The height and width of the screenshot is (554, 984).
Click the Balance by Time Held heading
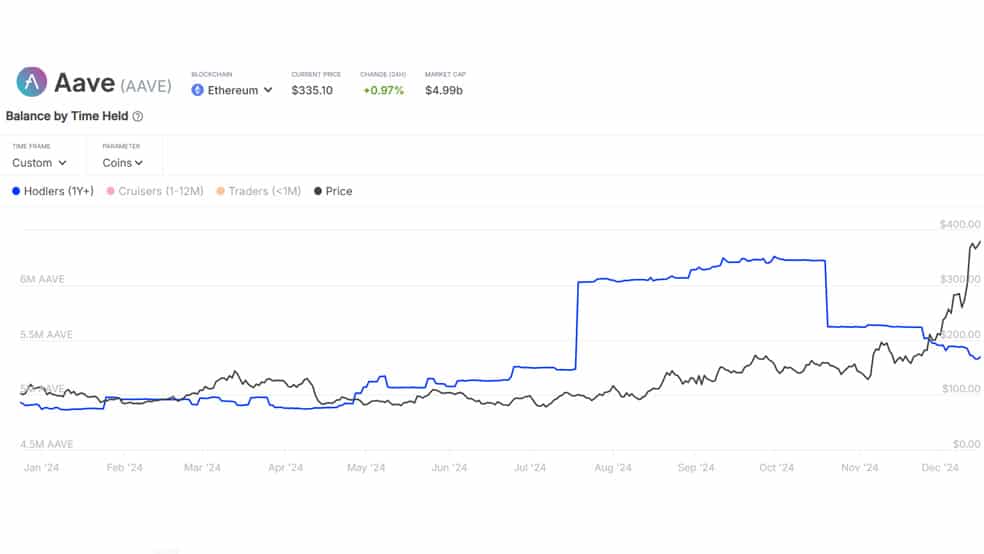(67, 116)
